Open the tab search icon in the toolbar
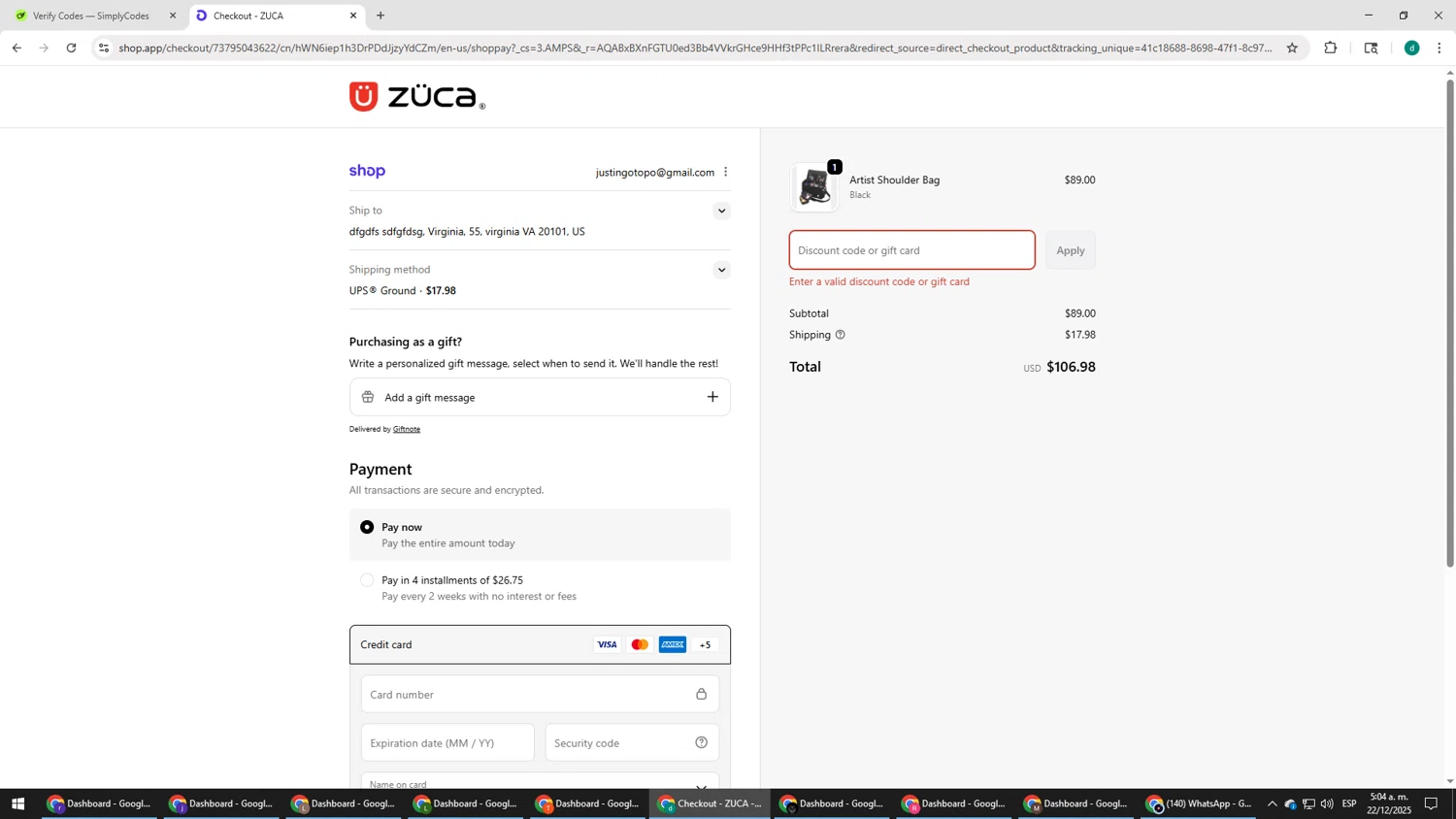 pos(1372,48)
